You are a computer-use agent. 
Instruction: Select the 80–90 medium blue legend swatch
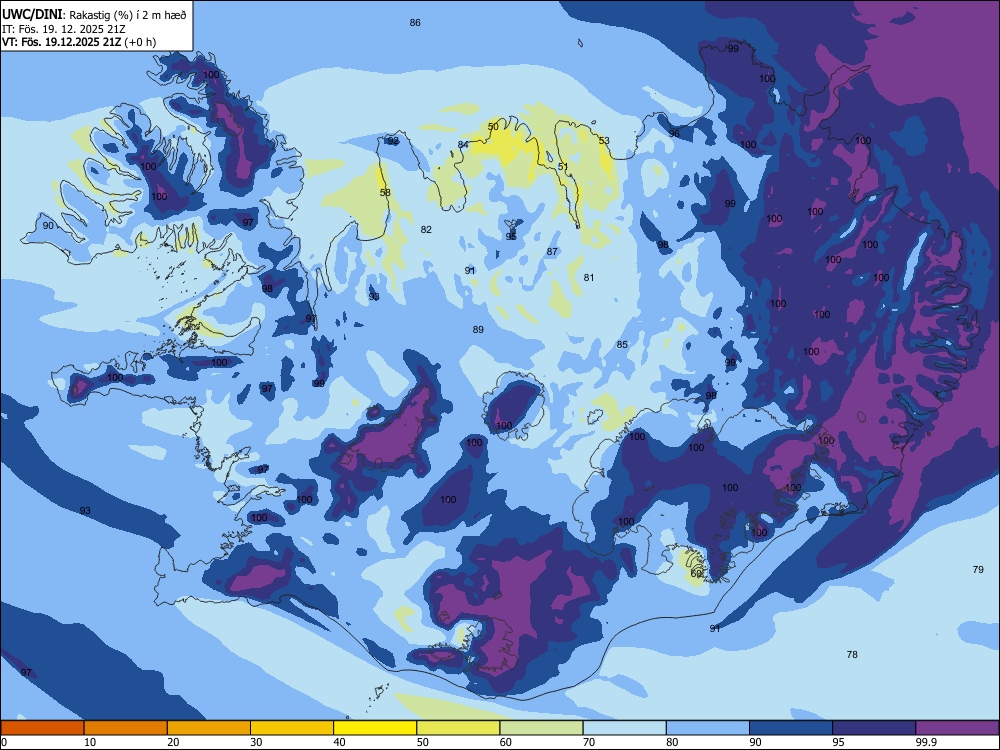[708, 728]
